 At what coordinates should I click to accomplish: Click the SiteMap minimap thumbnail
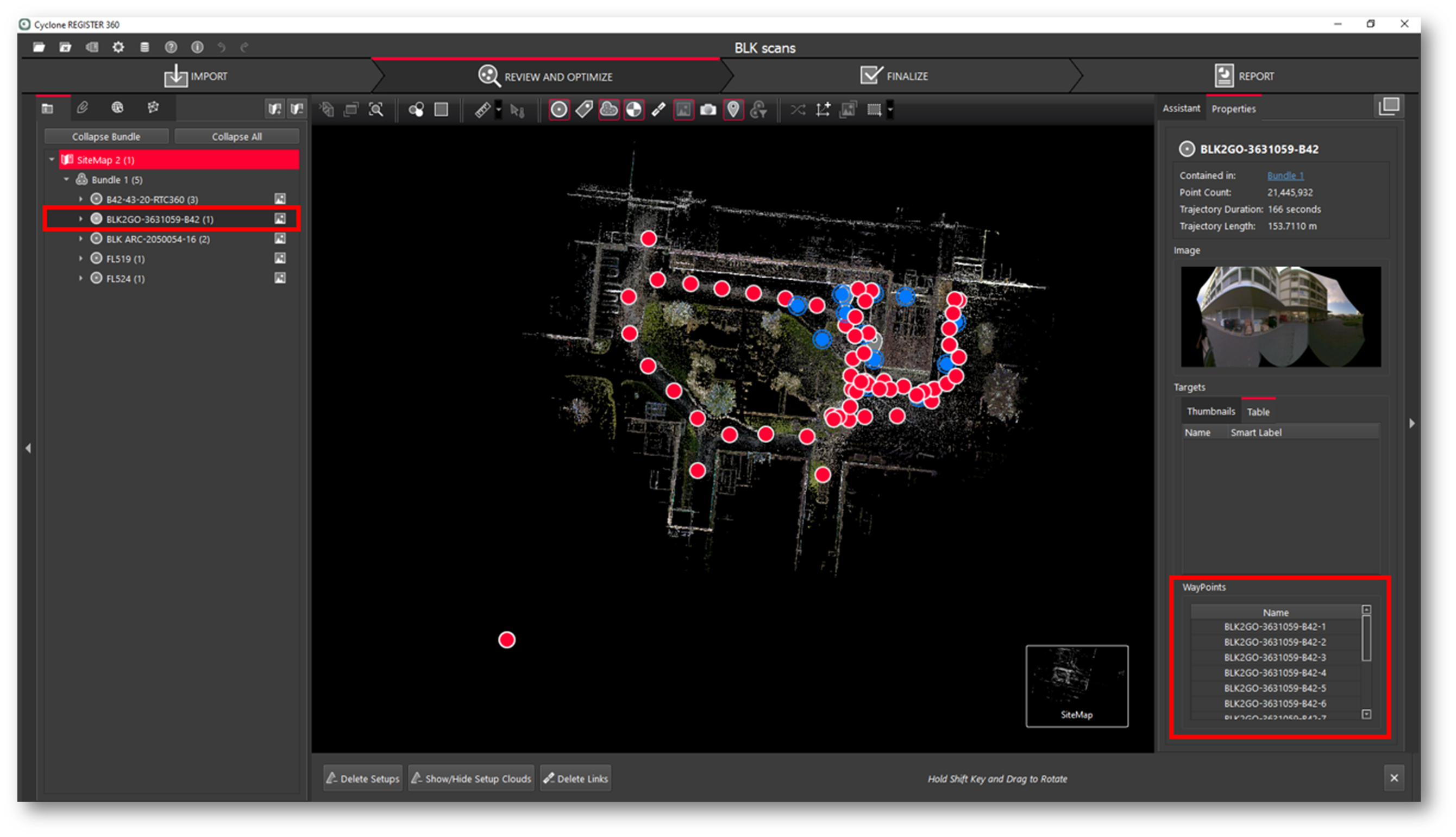tap(1077, 685)
